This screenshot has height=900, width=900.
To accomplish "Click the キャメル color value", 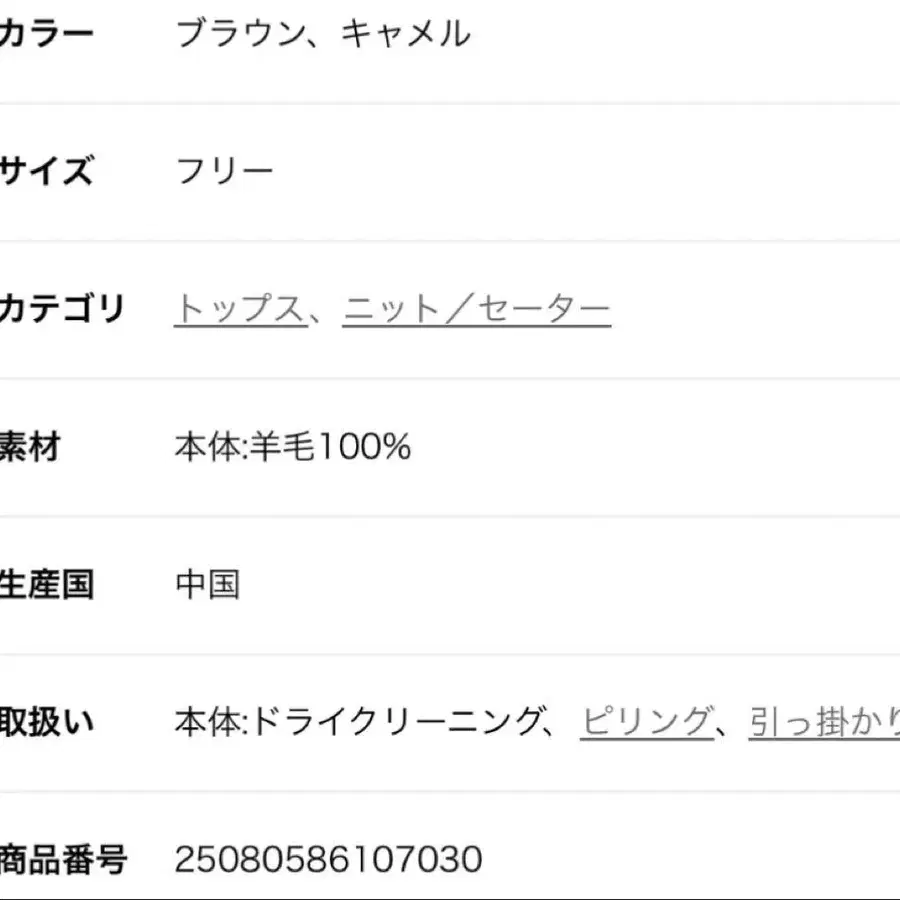I will click(x=405, y=35).
